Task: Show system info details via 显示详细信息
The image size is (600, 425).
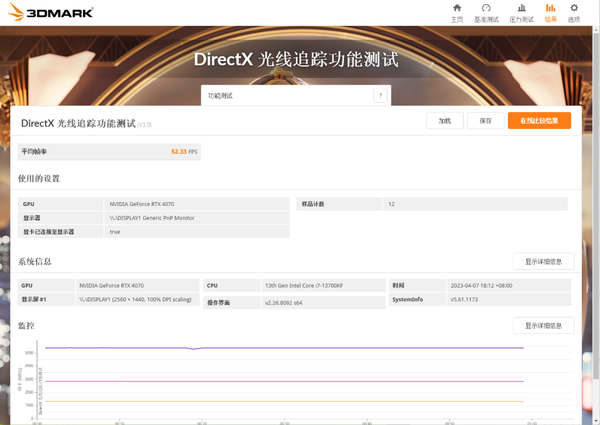Action: point(543,261)
